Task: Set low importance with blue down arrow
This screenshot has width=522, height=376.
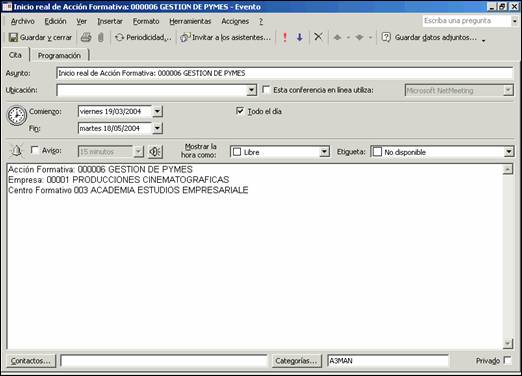Action: [300, 38]
